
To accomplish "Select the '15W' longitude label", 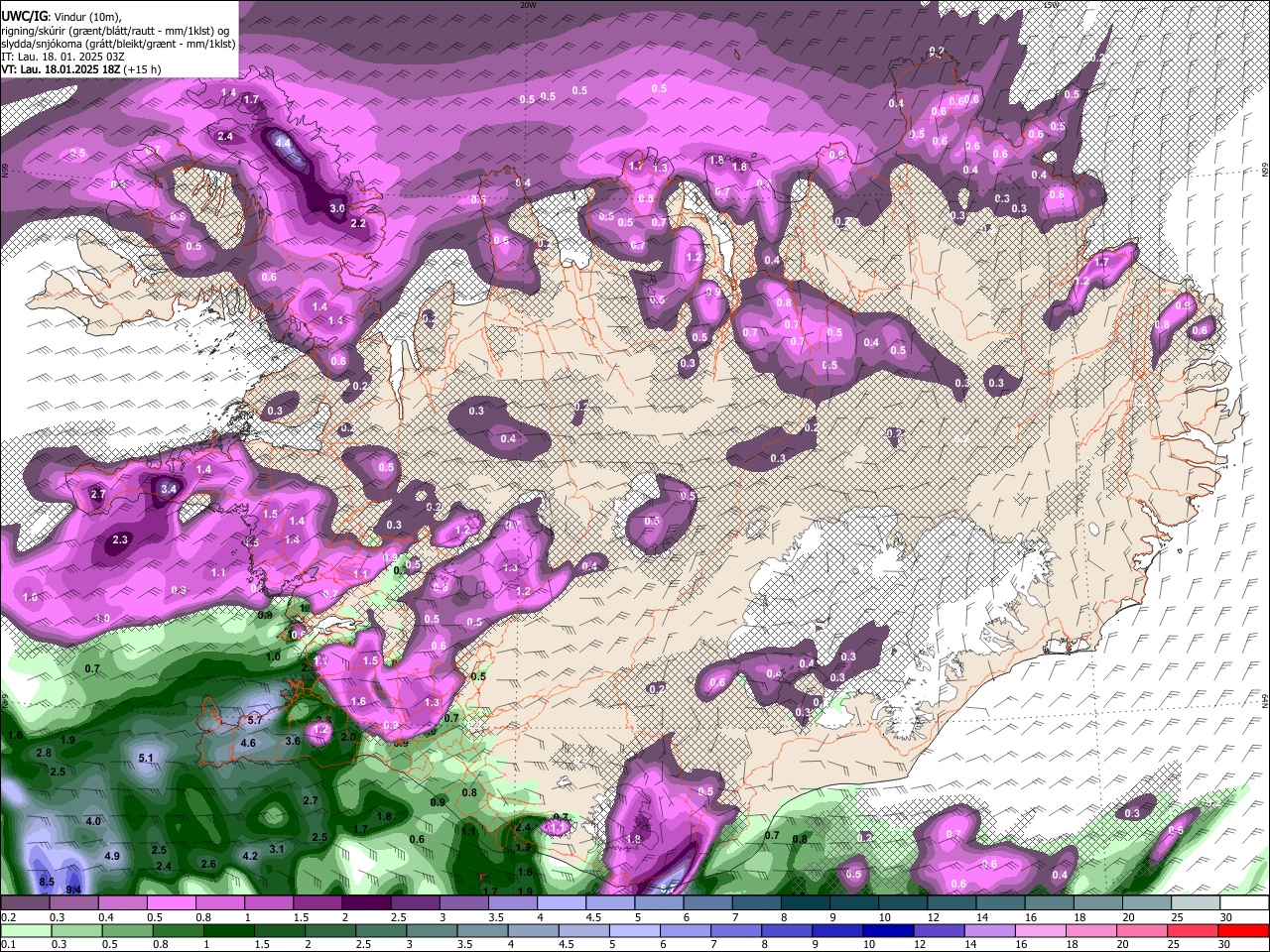I will coord(1051,5).
